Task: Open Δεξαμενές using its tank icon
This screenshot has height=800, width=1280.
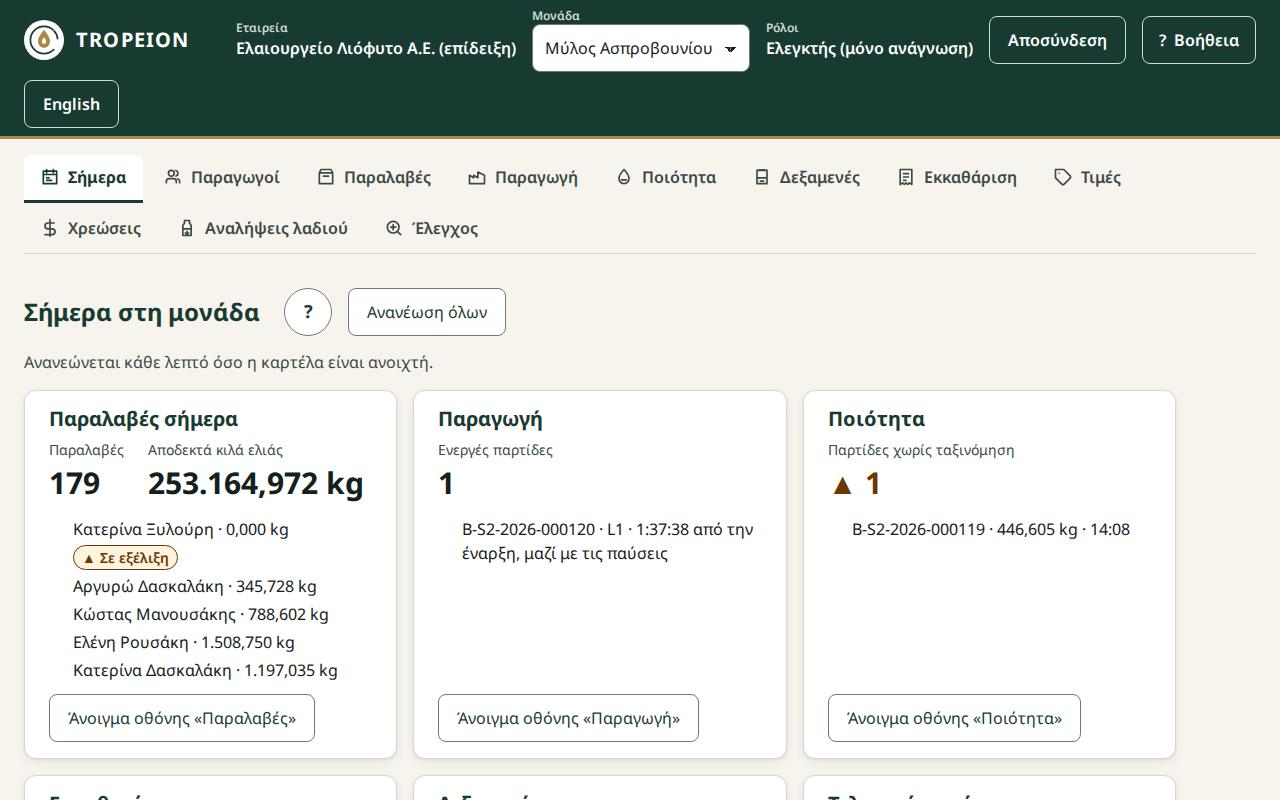Action: (762, 177)
